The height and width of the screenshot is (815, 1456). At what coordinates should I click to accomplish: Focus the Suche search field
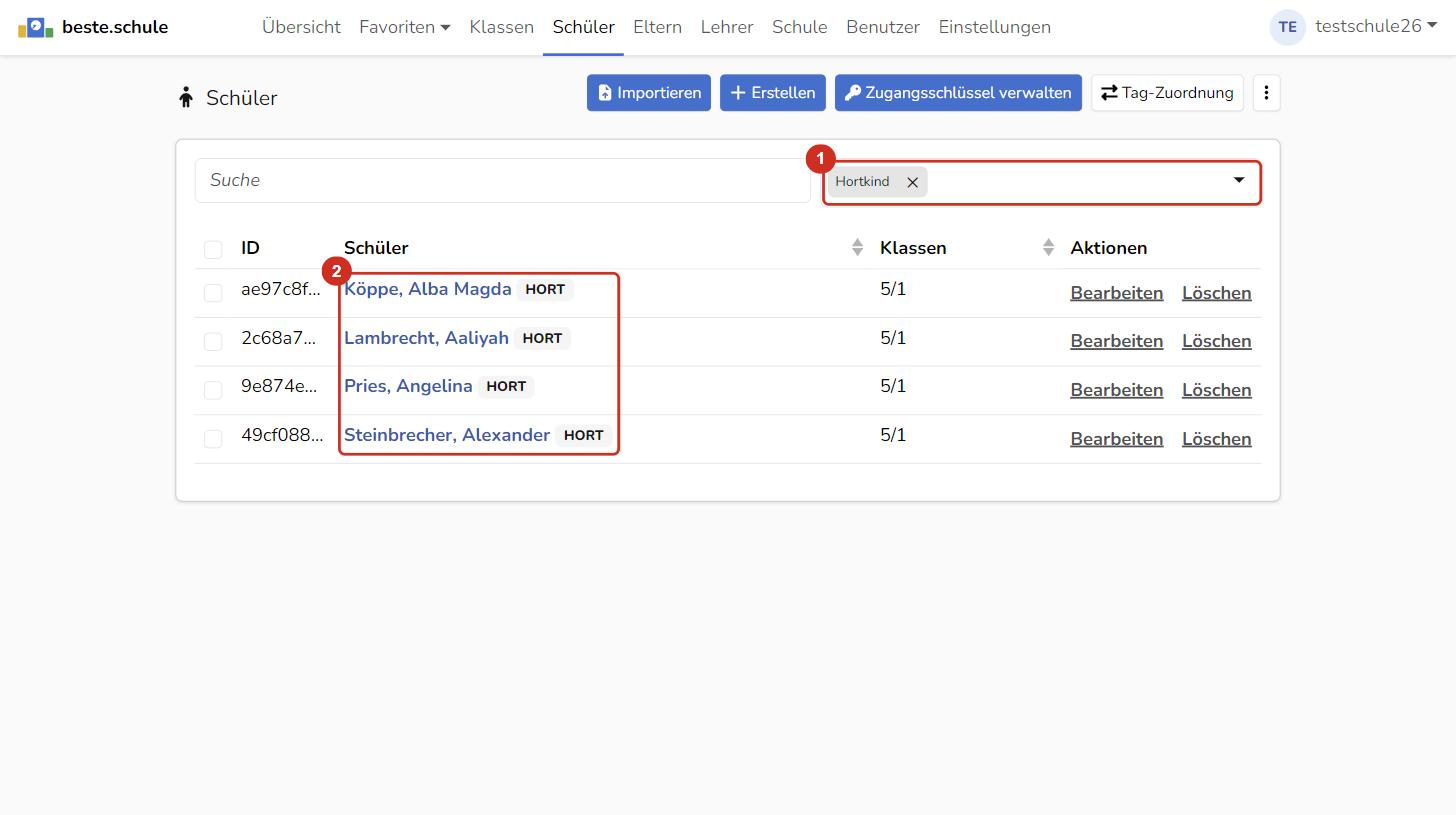pos(502,180)
